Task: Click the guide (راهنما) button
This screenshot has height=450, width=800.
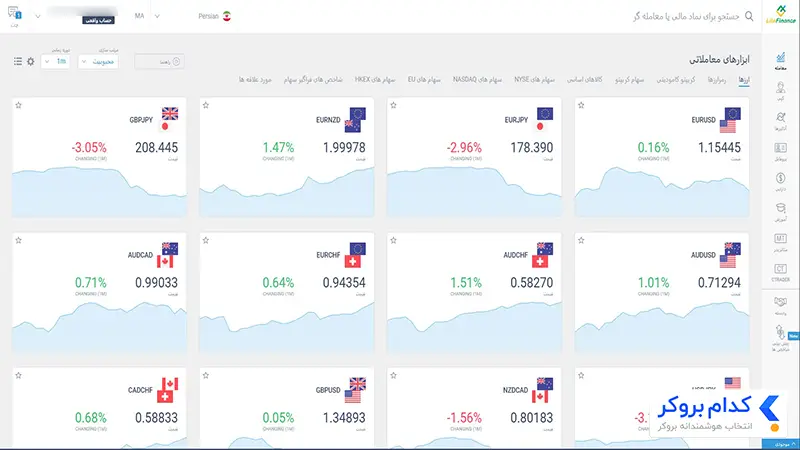Action: click(159, 62)
